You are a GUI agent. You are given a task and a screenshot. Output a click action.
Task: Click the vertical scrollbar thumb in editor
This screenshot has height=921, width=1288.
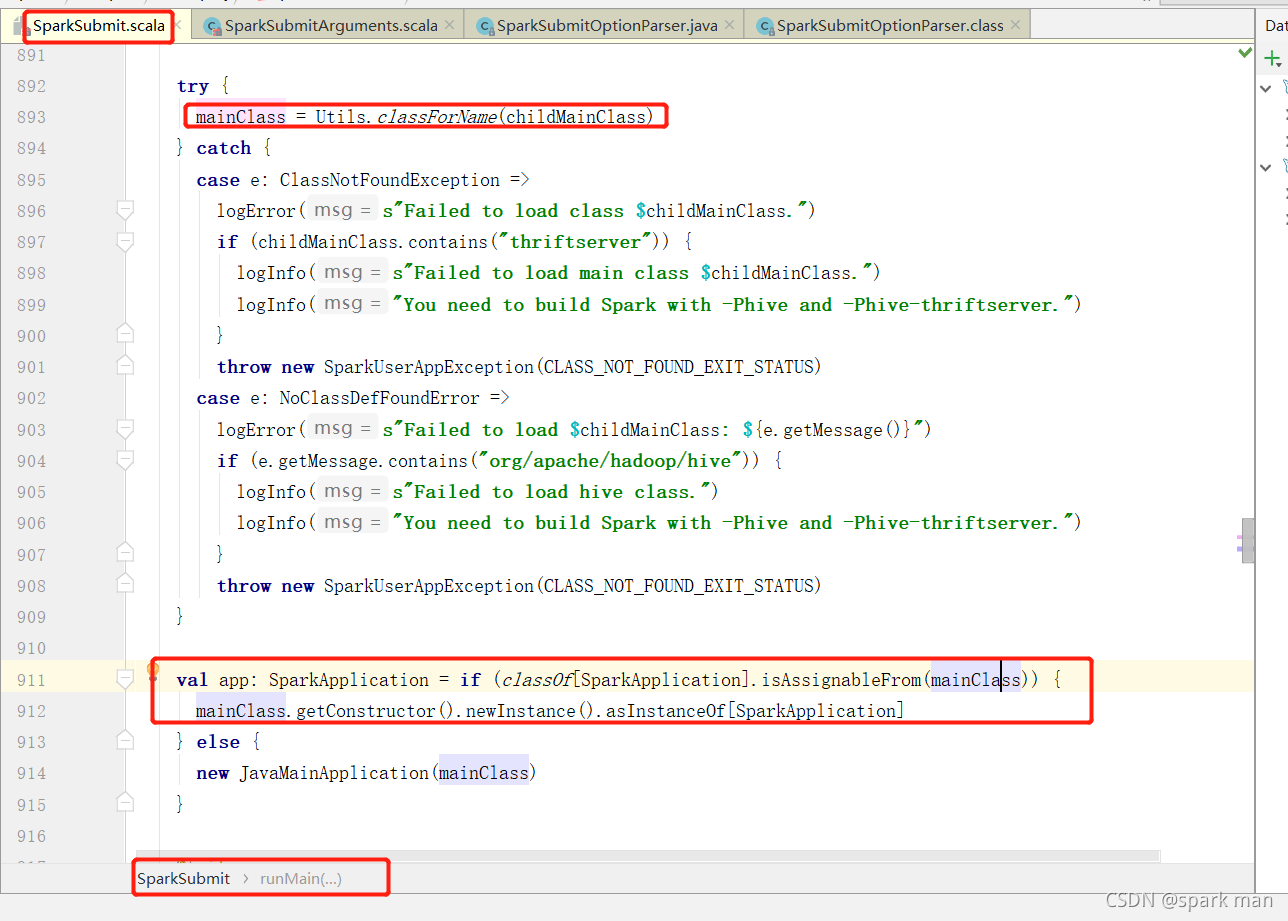tap(1248, 541)
